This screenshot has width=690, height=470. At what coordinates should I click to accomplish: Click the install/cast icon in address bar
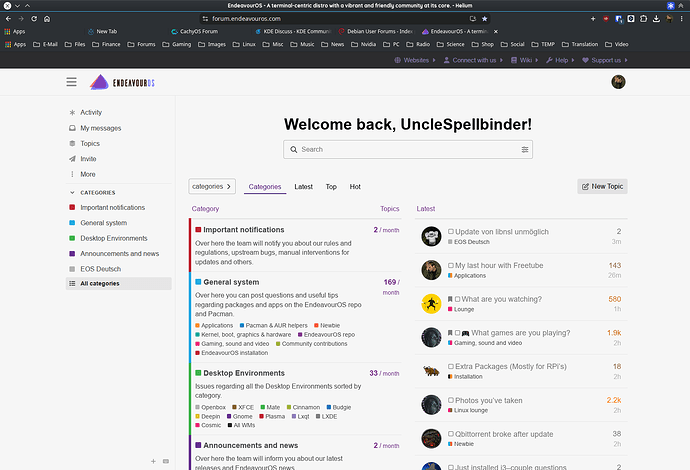coord(473,18)
